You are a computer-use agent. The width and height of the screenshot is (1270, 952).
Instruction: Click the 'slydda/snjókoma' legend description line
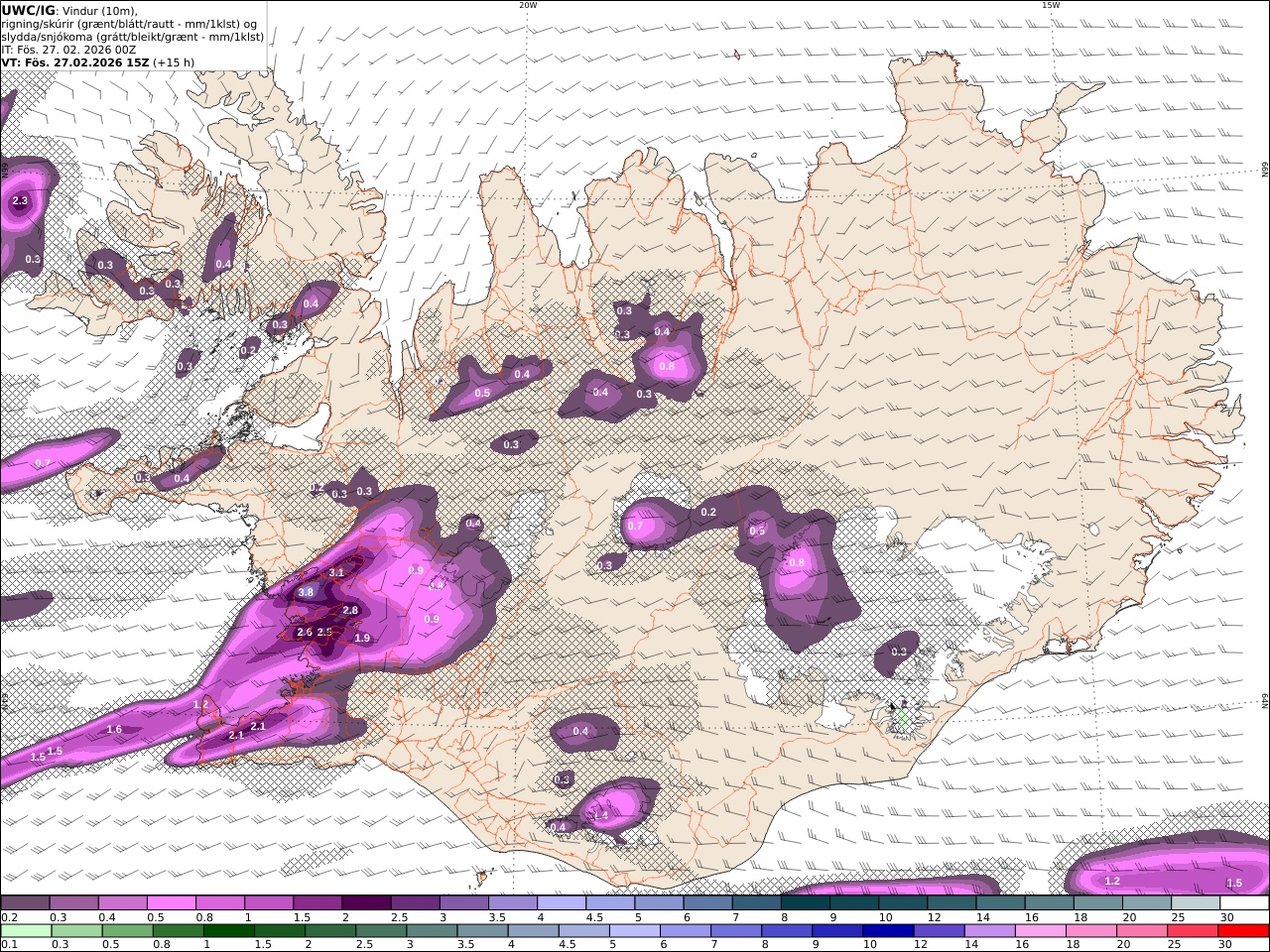(132, 37)
